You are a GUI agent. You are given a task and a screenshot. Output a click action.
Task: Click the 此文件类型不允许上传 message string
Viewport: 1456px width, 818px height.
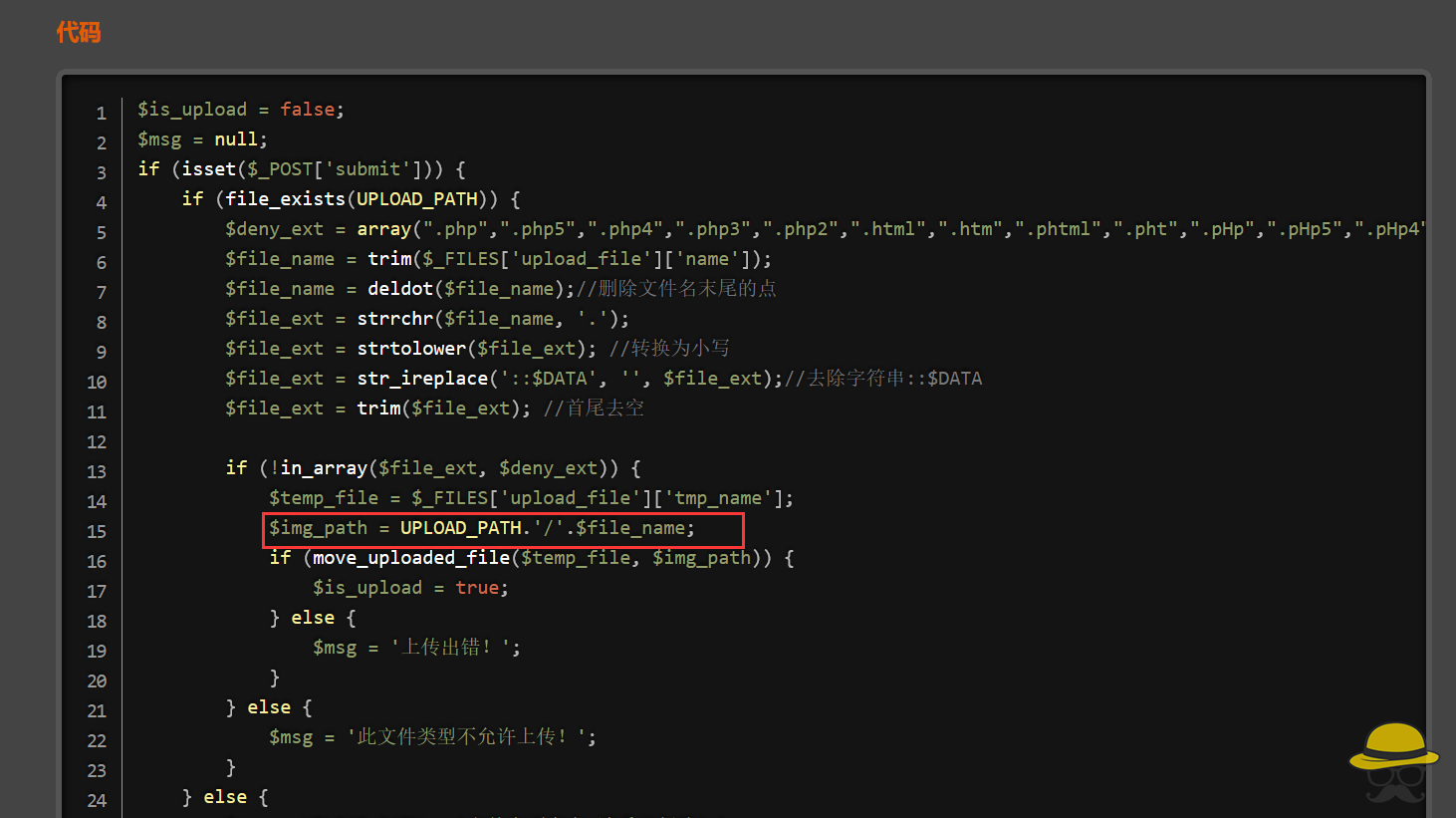(468, 736)
